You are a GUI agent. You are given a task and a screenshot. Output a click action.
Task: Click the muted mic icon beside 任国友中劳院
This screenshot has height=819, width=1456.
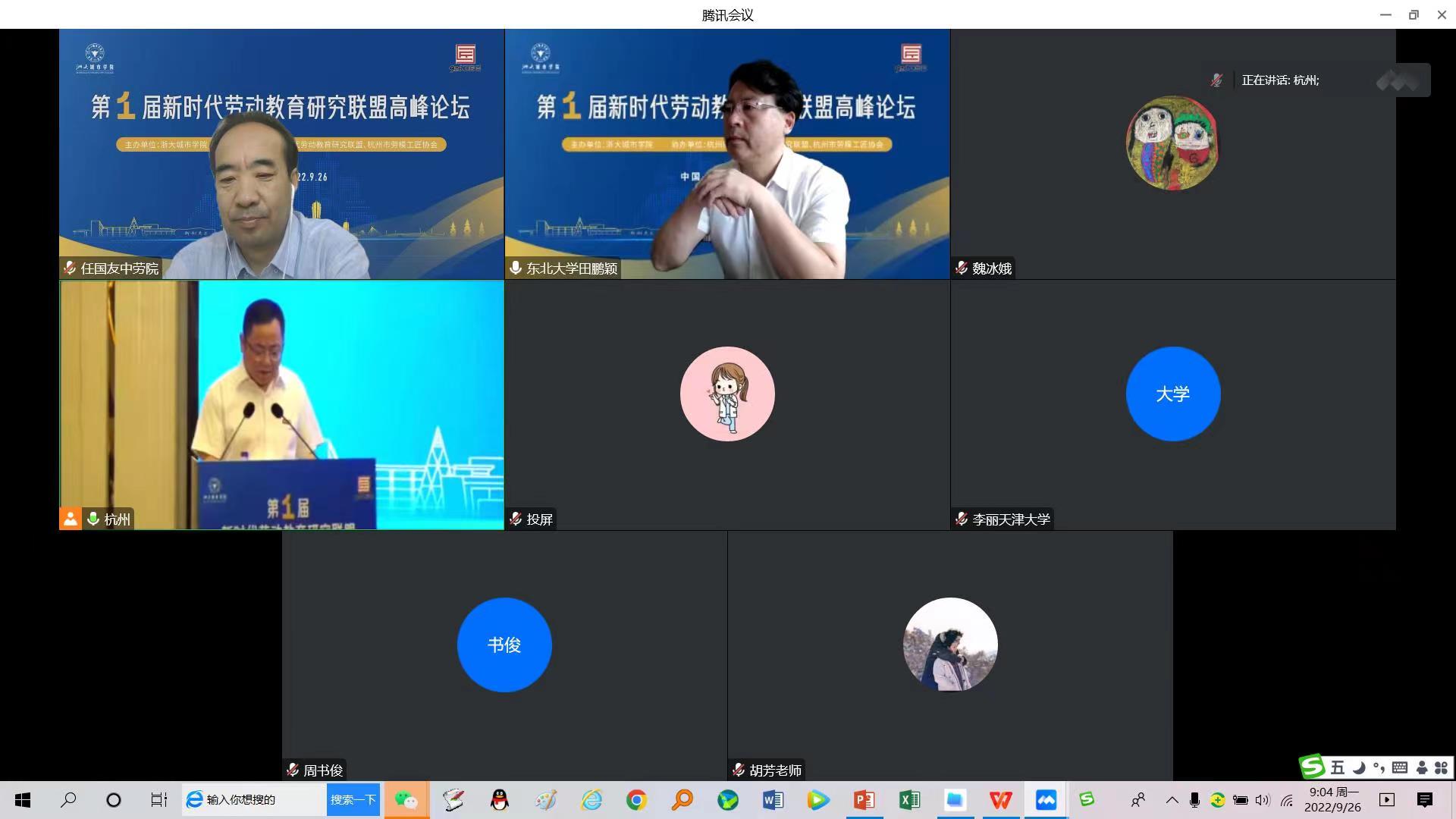click(70, 268)
